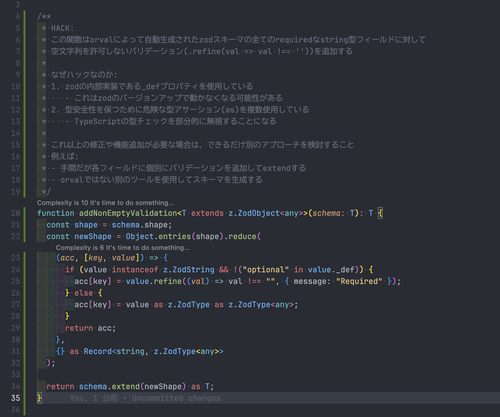Click the 'Complexity is 10' code lens above addNonEmptyValidation
Image resolution: width=500 pixels, height=417 pixels.
point(105,203)
